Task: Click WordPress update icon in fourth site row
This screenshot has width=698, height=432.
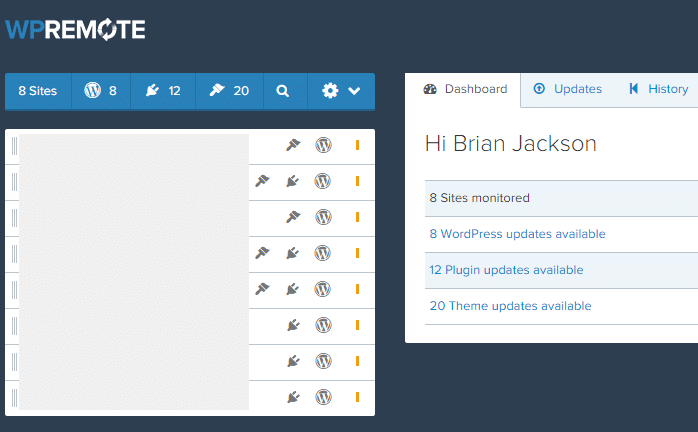Action: [x=323, y=253]
